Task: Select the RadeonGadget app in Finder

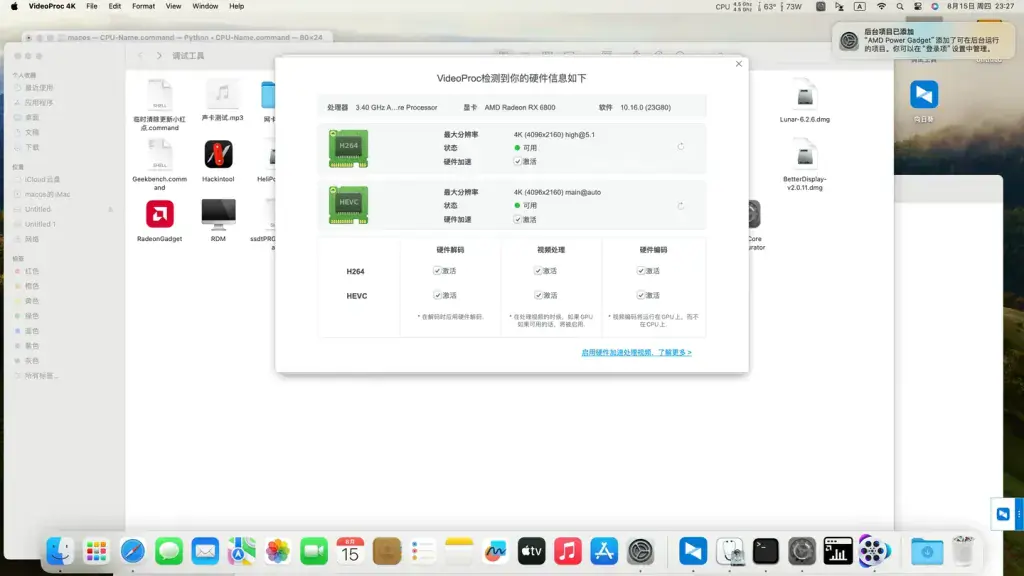Action: tap(159, 214)
